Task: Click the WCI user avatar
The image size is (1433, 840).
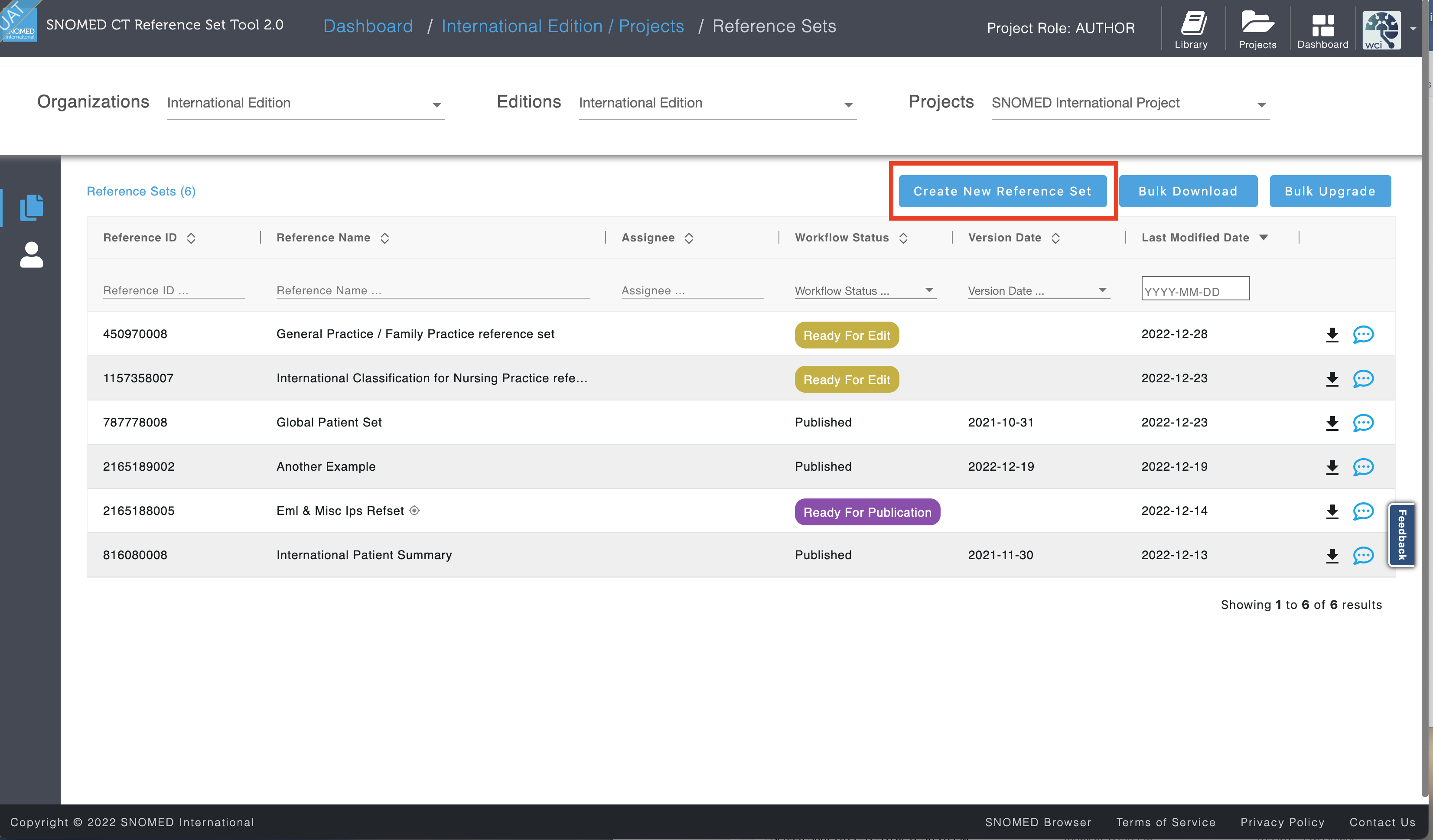Action: [1381, 29]
